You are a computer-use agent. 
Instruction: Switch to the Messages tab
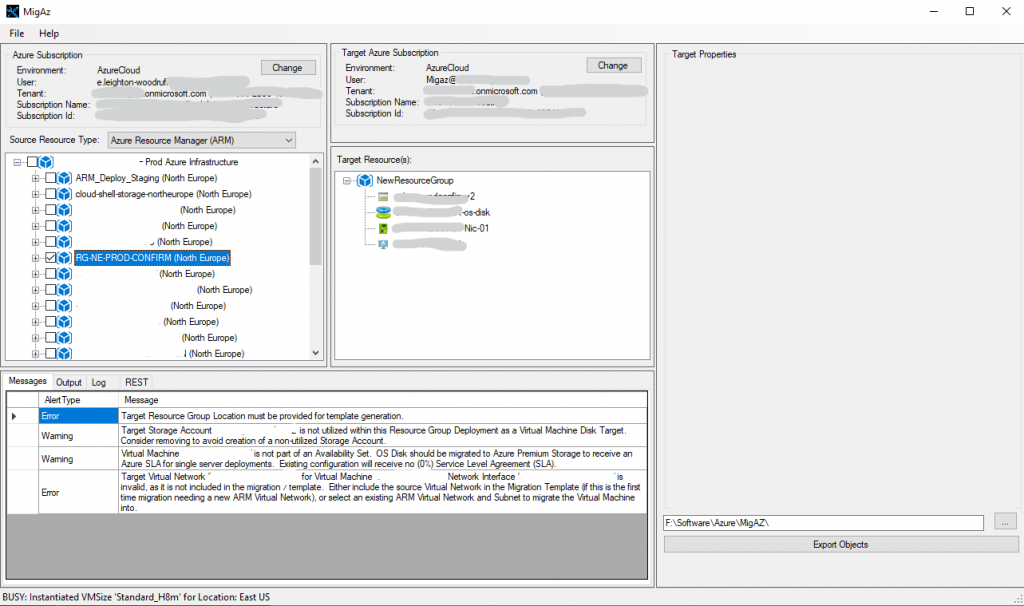click(x=27, y=381)
